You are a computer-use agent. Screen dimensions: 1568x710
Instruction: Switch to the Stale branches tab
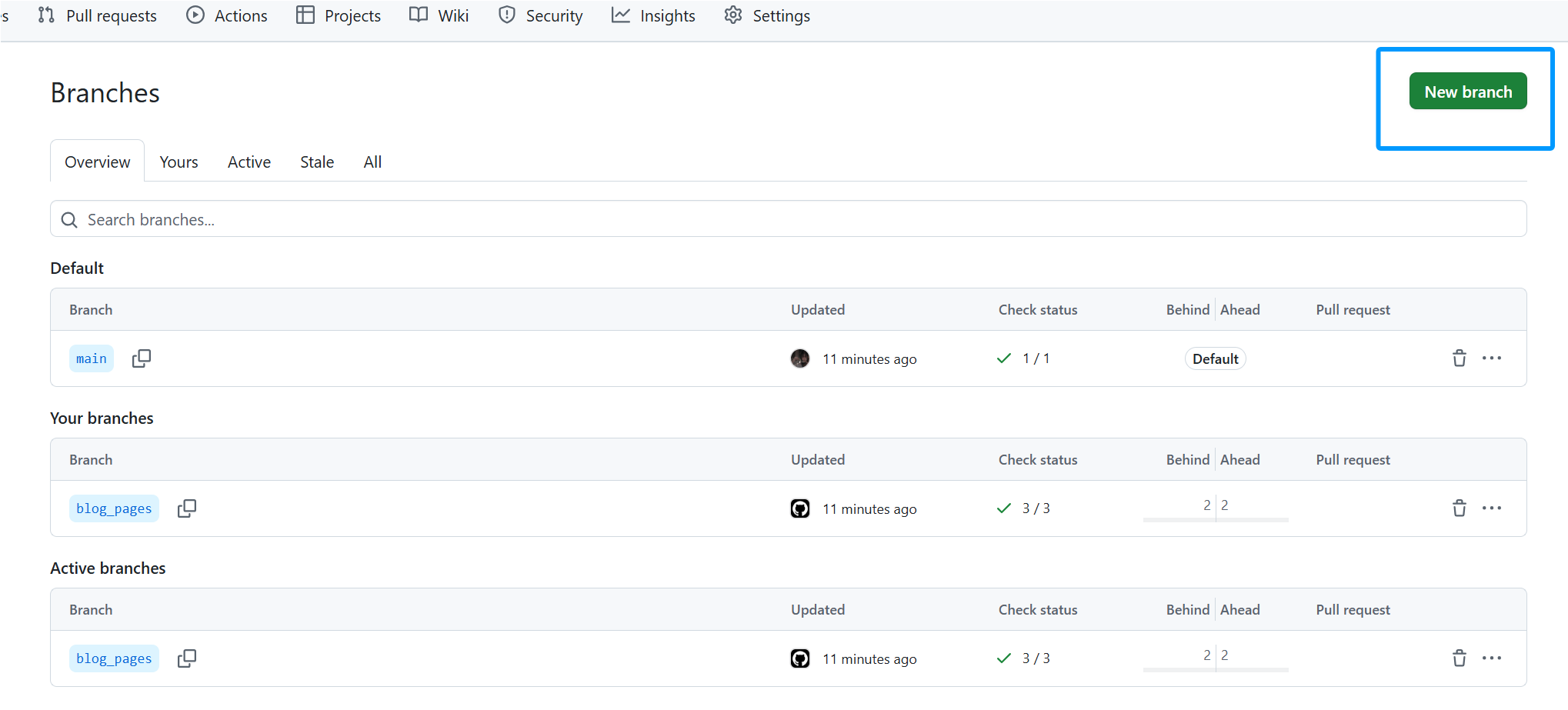pyautogui.click(x=316, y=162)
